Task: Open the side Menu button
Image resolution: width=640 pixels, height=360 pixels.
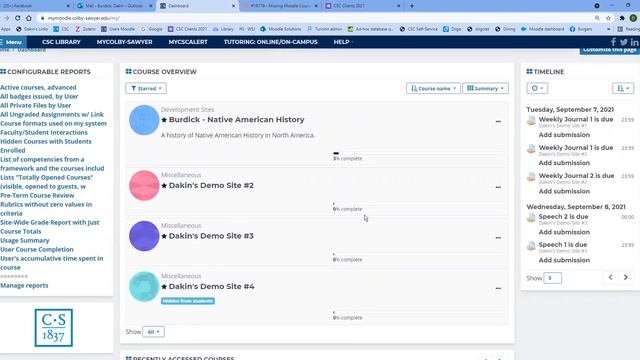Action: 12,42
